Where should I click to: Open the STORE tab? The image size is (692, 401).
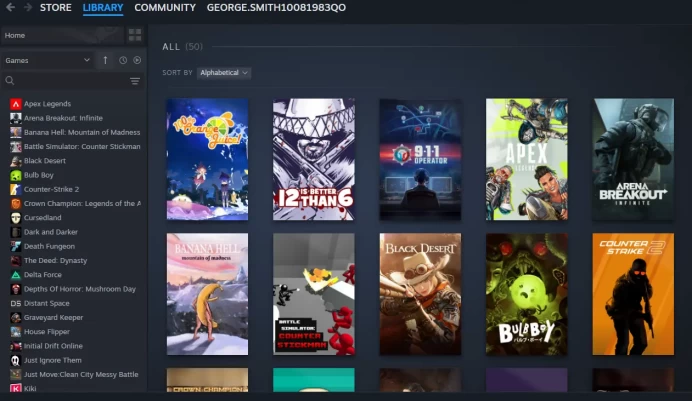(56, 7)
